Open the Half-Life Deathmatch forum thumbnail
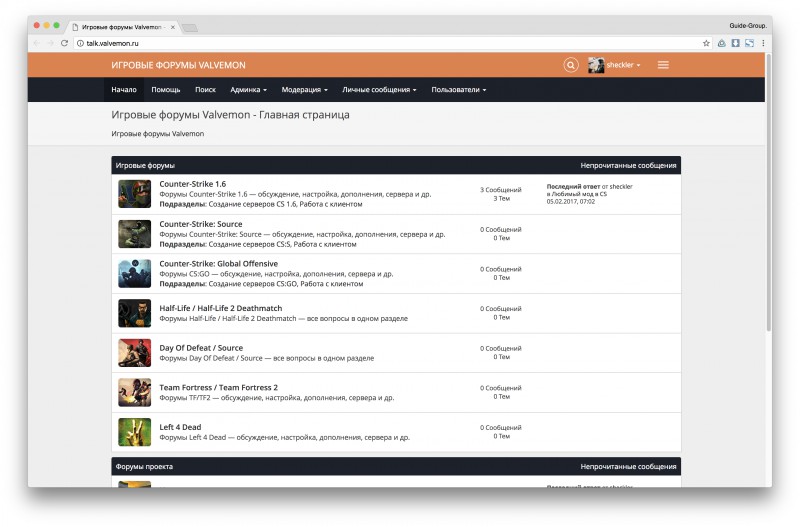Screen dimensions: 800x527 pyautogui.click(x=135, y=313)
